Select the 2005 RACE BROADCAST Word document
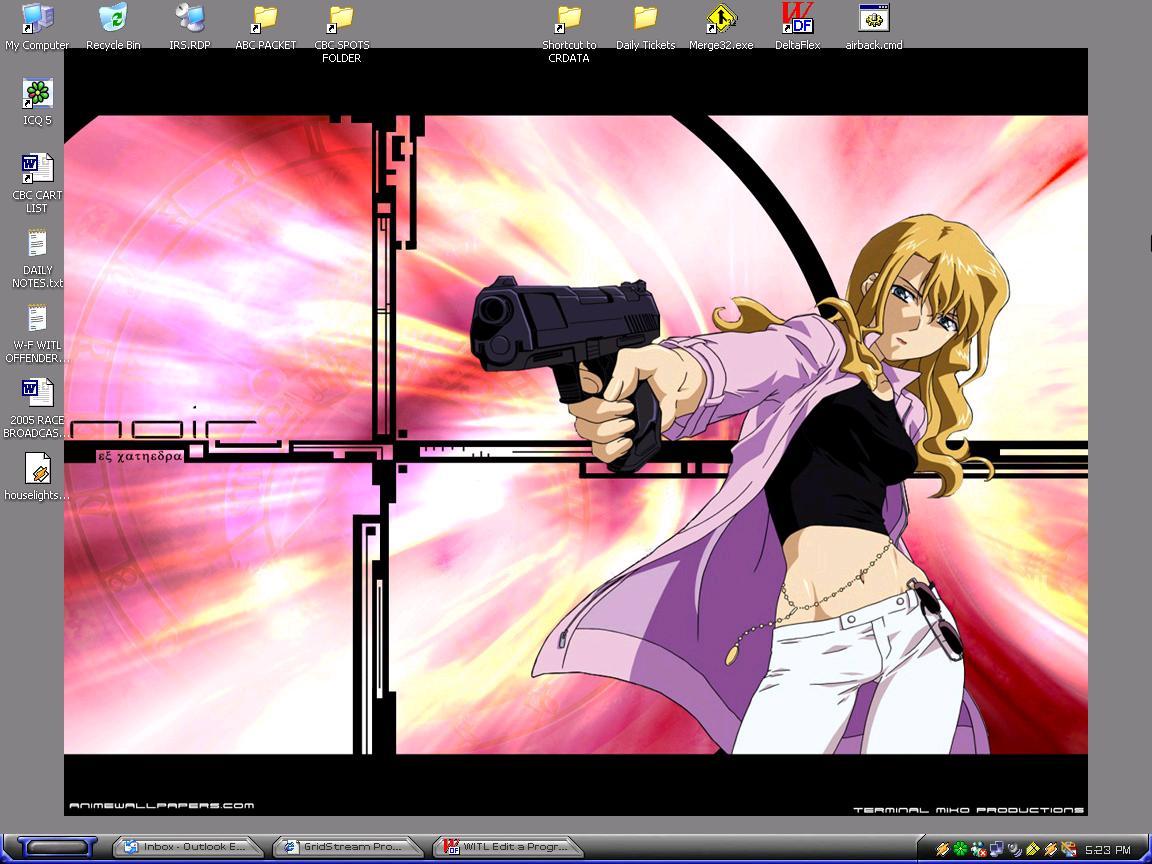Screen dimensions: 1152x864 (x=37, y=394)
